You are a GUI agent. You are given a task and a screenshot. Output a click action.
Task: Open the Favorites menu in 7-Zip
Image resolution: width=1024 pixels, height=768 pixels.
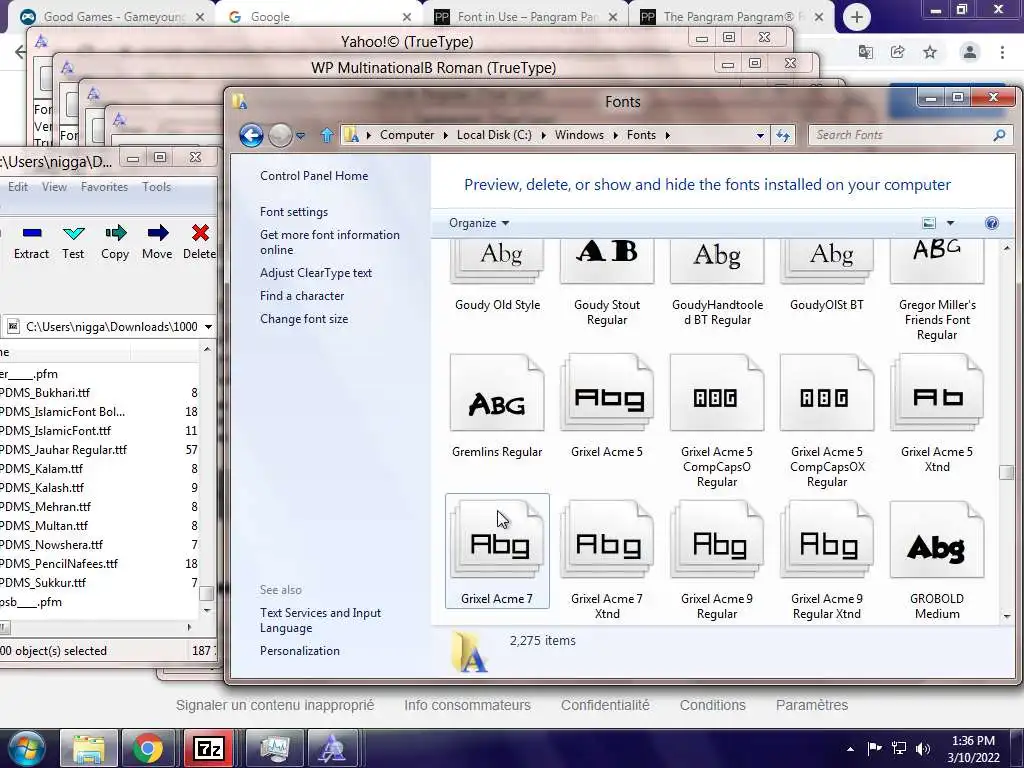coord(104,187)
